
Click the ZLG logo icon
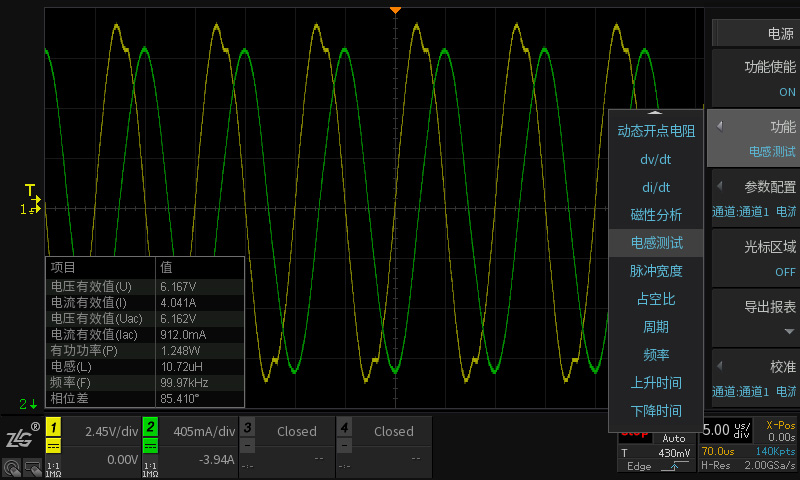tap(20, 436)
